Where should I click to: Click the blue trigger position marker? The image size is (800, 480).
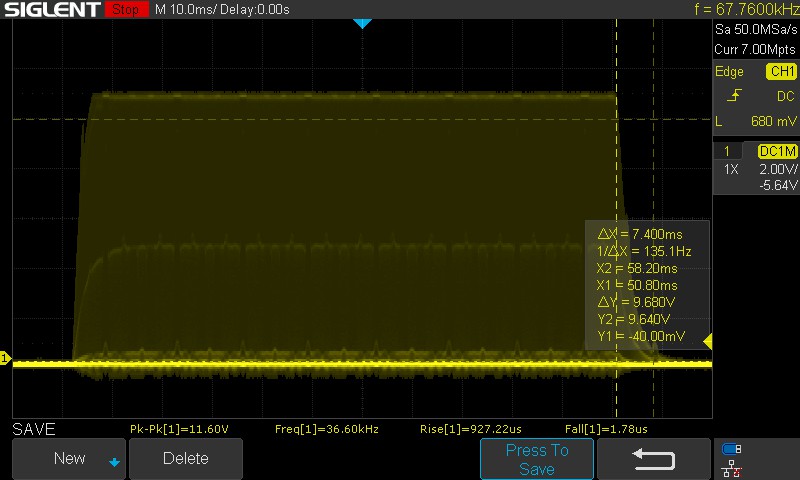362,23
